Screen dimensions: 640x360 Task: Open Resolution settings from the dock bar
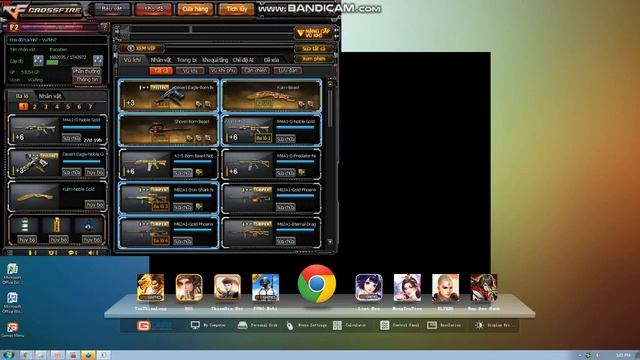444,325
